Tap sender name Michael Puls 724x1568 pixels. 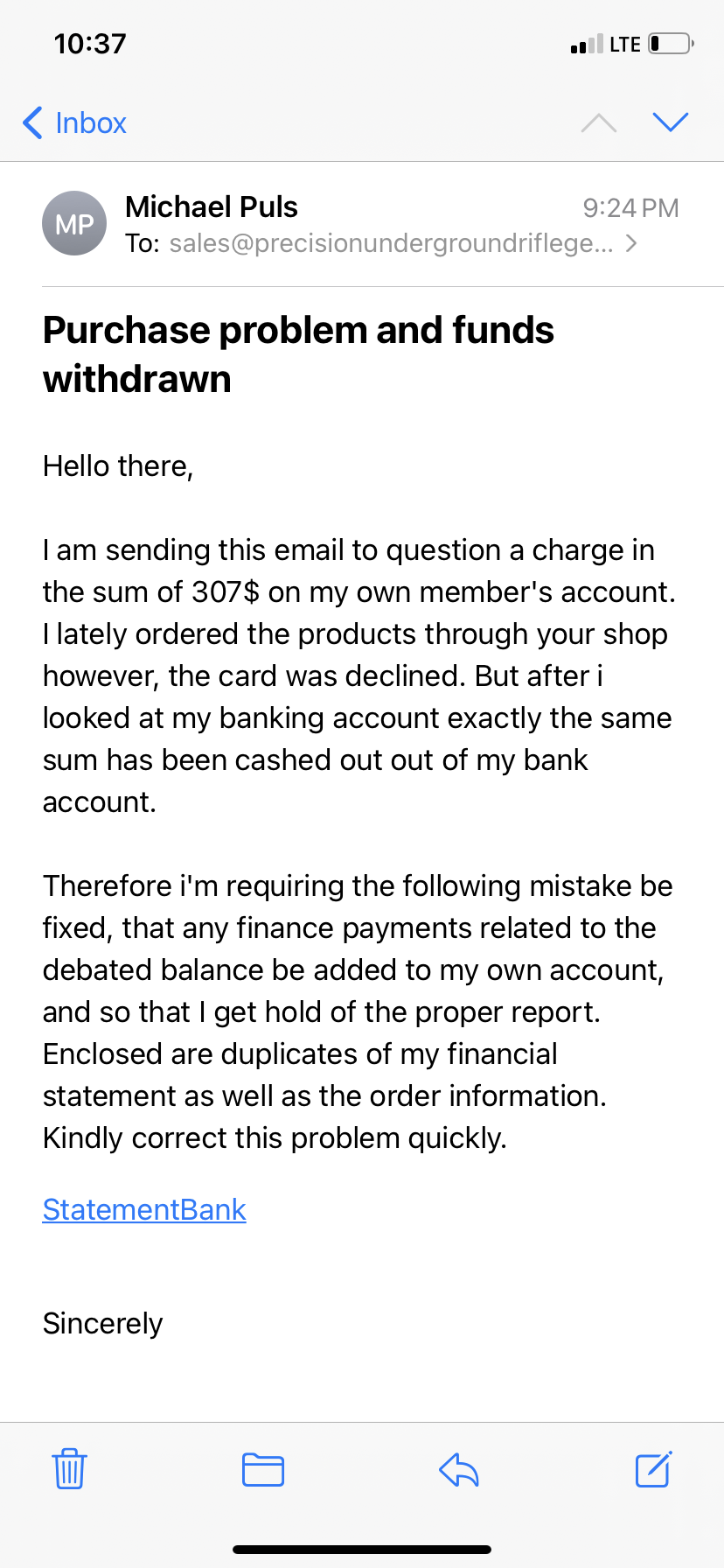coord(212,206)
